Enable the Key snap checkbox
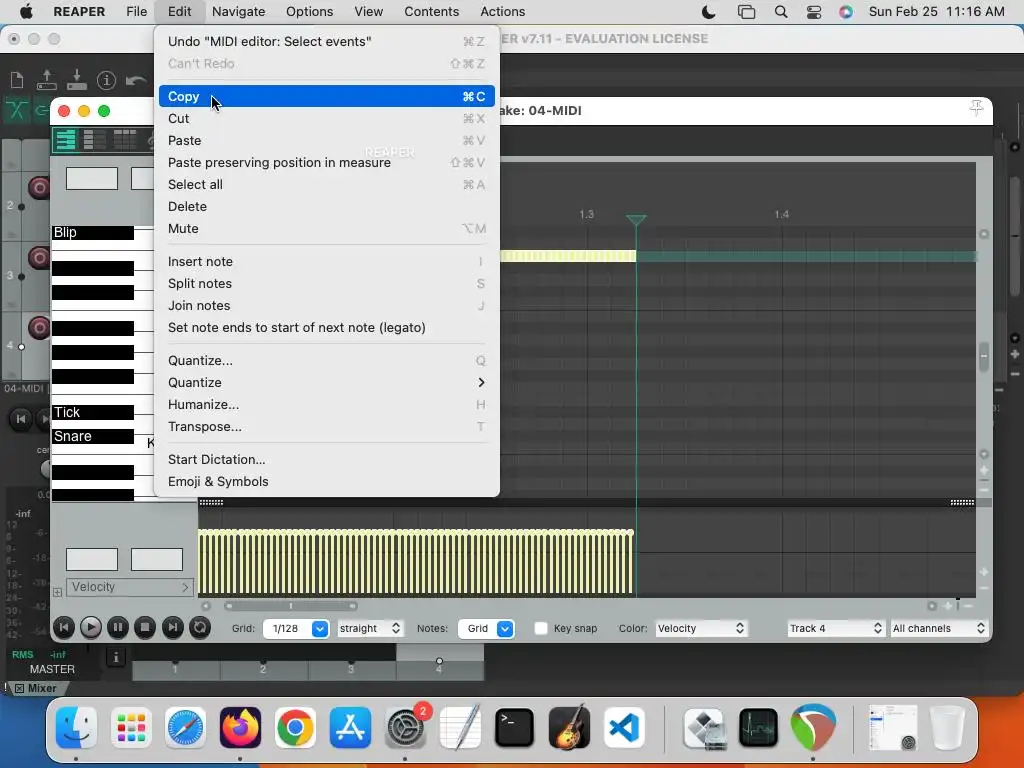1024x768 pixels. click(541, 628)
